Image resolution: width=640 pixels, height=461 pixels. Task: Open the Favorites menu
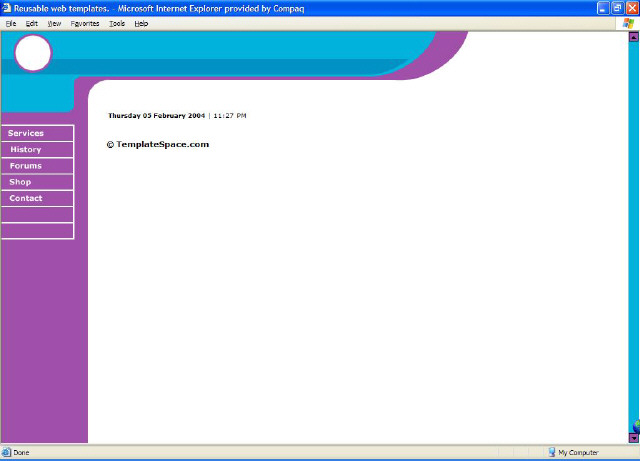pos(85,23)
